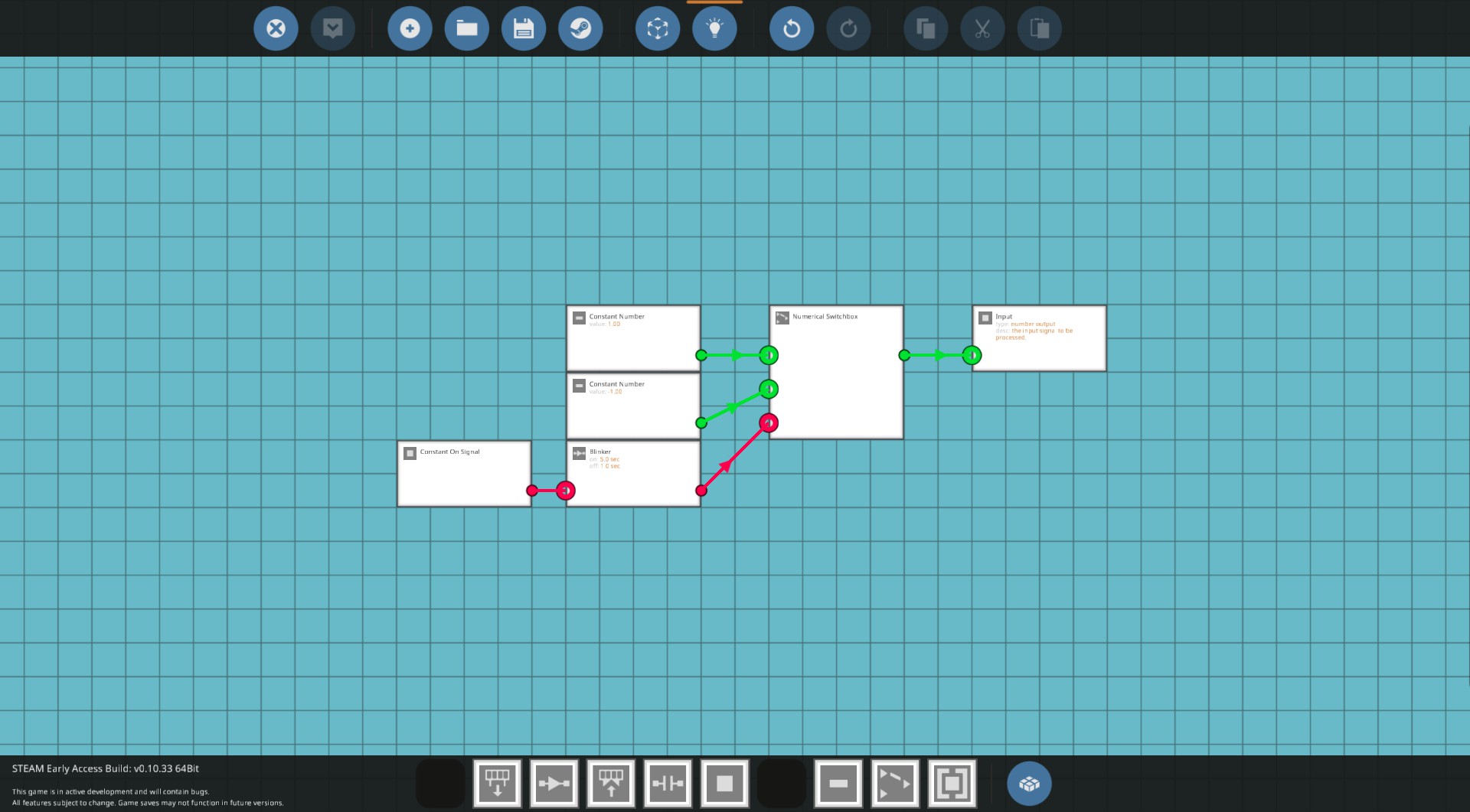
Task: Select the Numerical Switchbox node title
Action: point(825,316)
